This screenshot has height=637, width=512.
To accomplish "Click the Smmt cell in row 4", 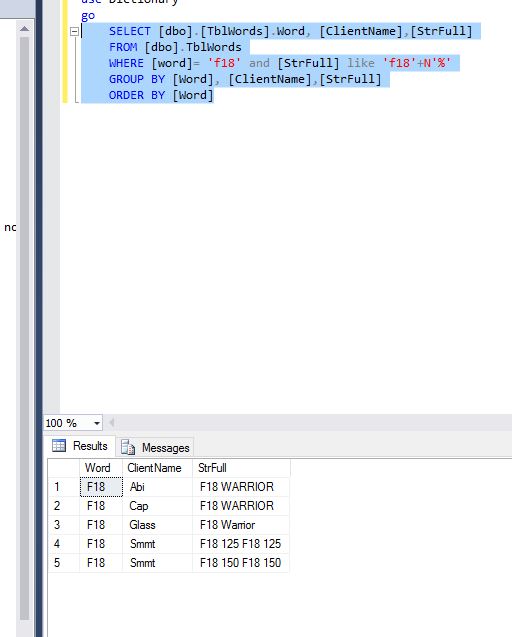I will 157,544.
